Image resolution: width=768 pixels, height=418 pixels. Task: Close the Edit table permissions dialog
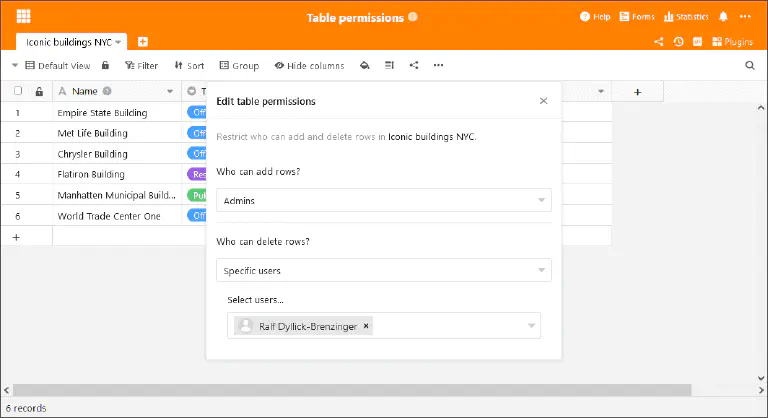[x=543, y=101]
